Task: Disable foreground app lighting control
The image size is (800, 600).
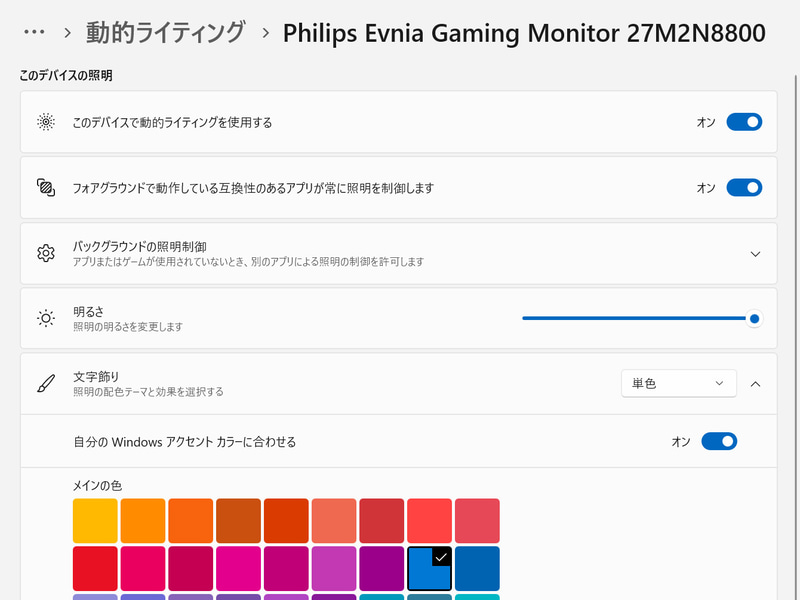Action: (x=744, y=187)
